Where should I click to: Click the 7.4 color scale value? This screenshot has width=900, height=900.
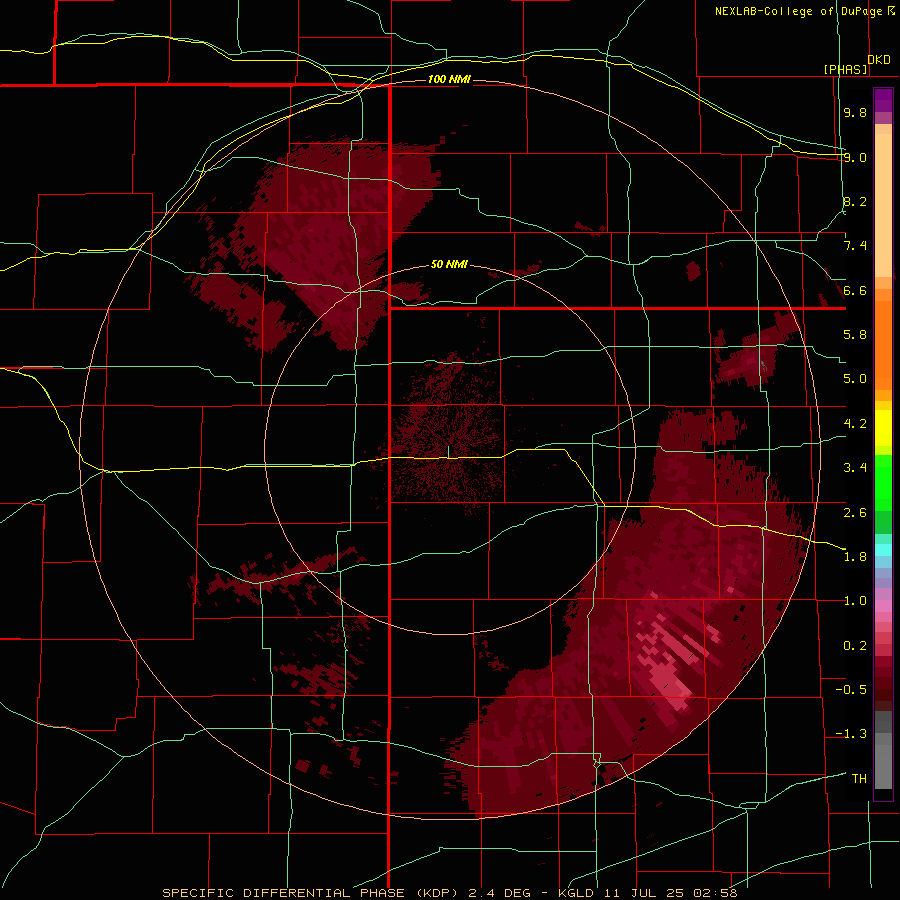tap(855, 246)
